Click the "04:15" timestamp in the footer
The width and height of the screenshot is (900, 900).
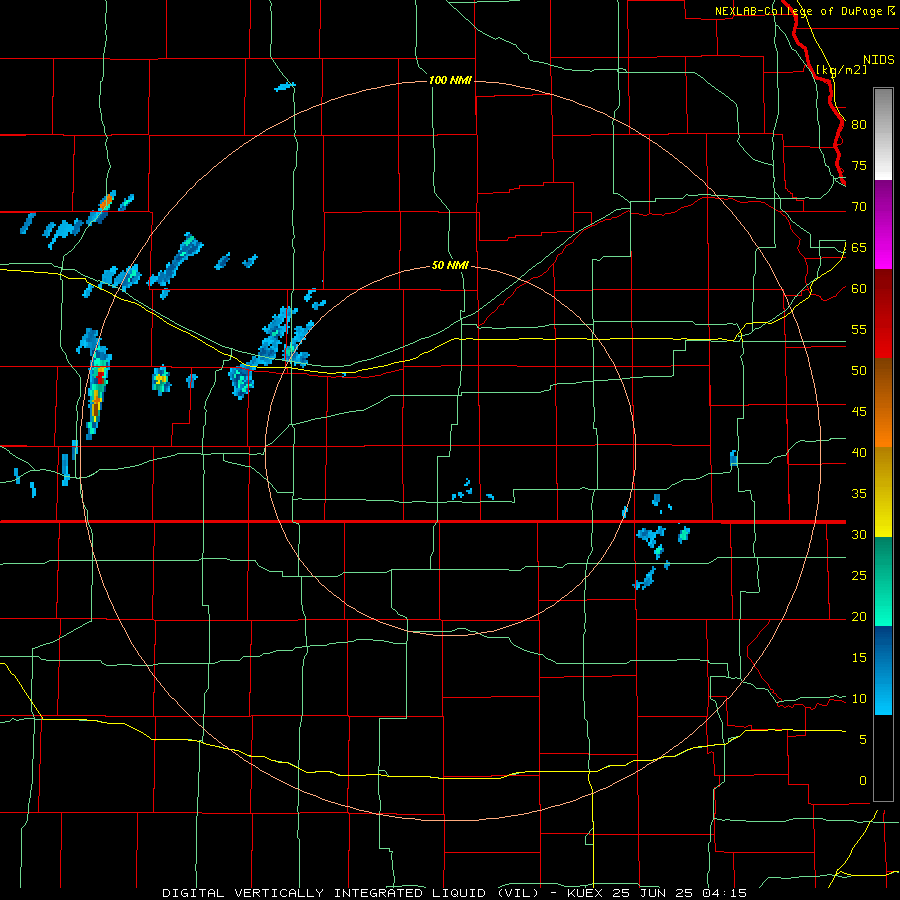pos(727,893)
